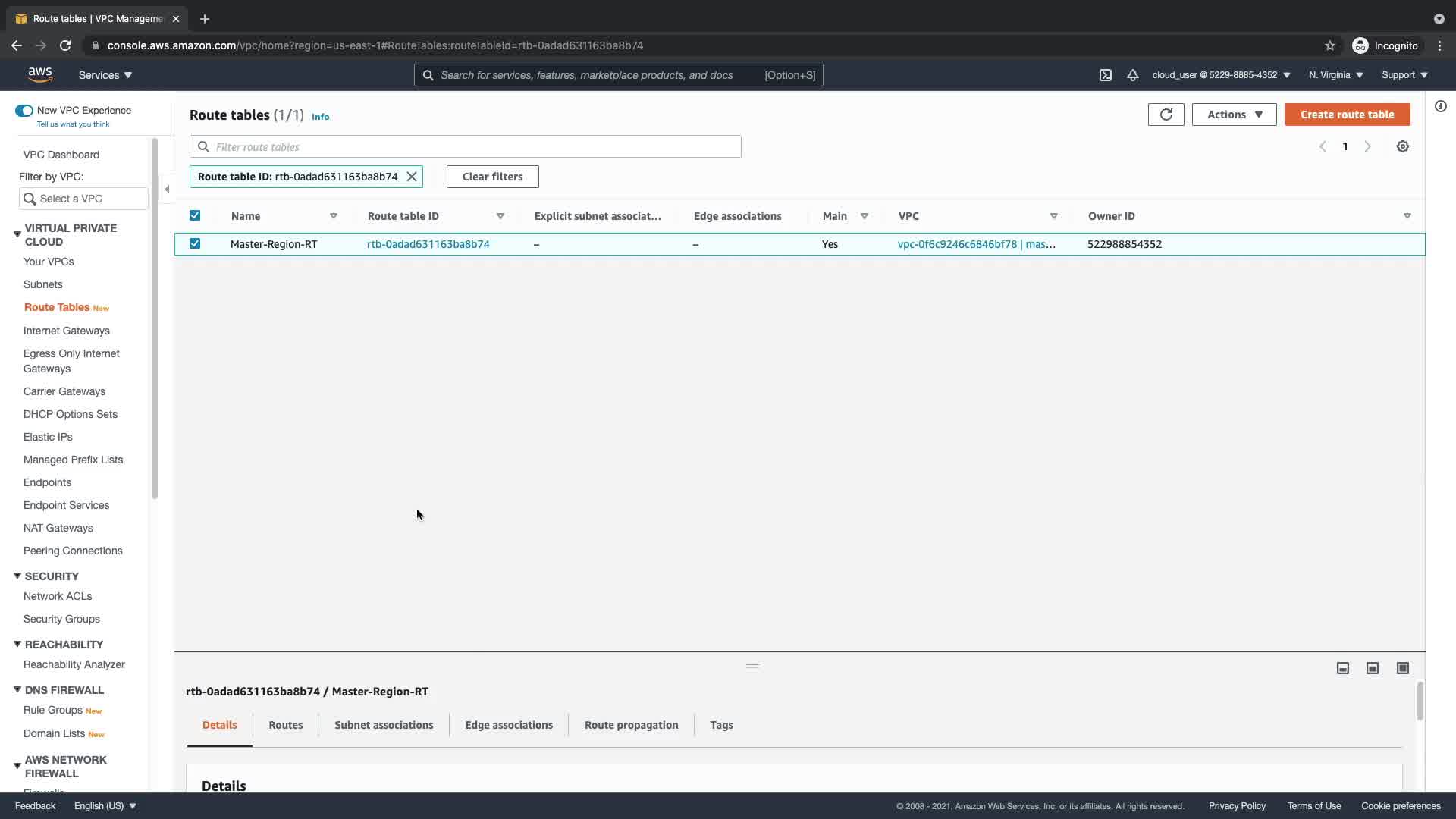Toggle the New VPC Experience switch
This screenshot has height=819, width=1456.
click(24, 111)
